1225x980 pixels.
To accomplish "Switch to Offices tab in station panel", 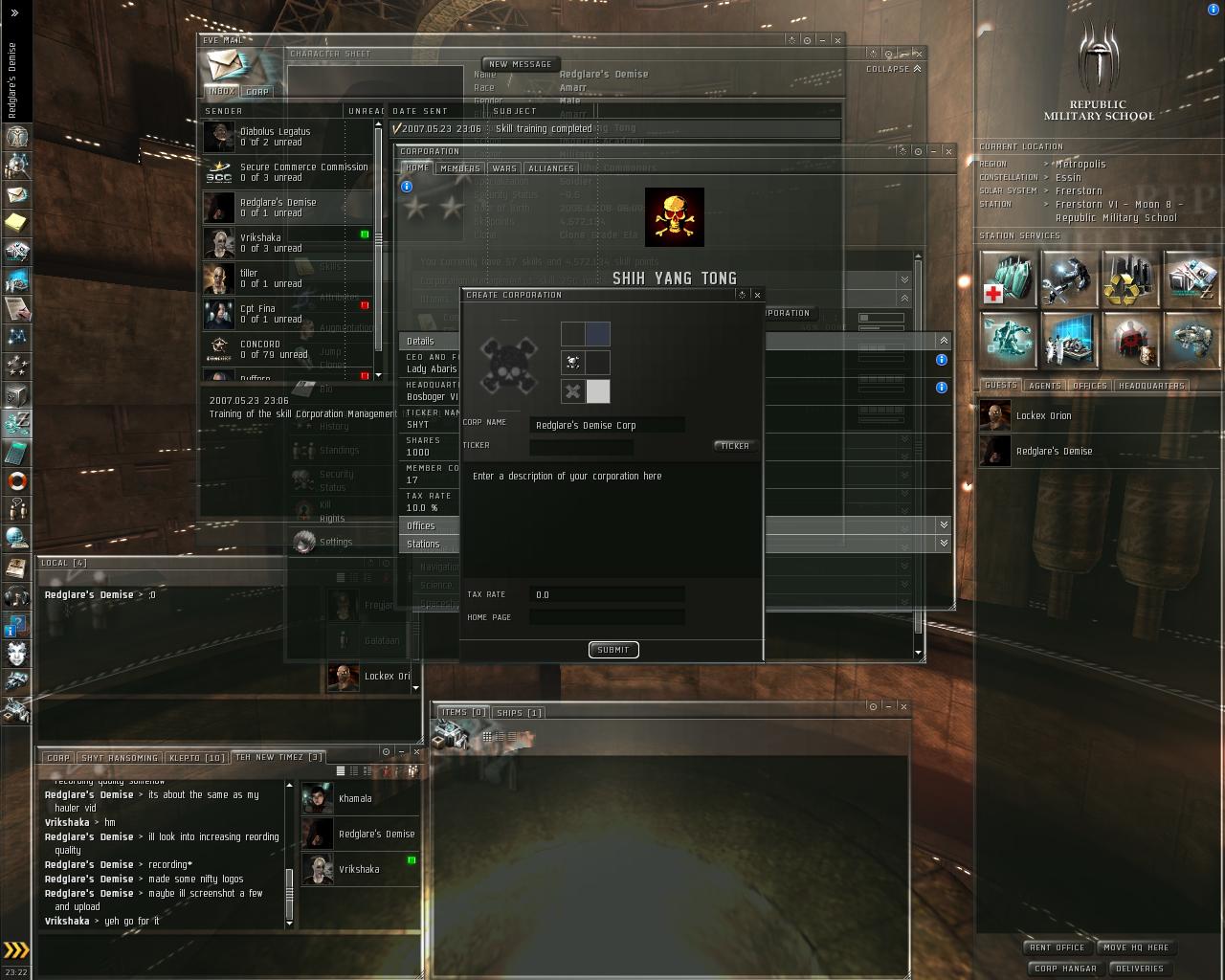I will [1090, 386].
